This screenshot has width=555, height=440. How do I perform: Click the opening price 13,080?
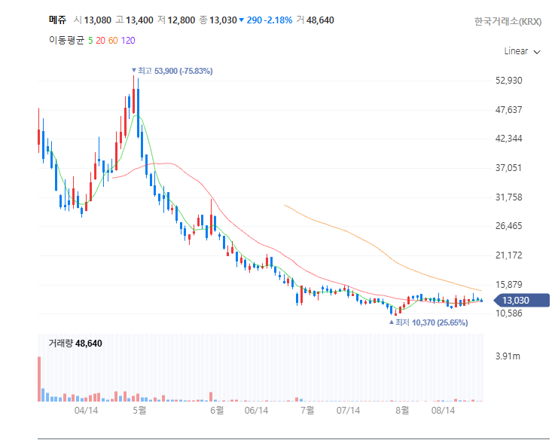point(97,20)
